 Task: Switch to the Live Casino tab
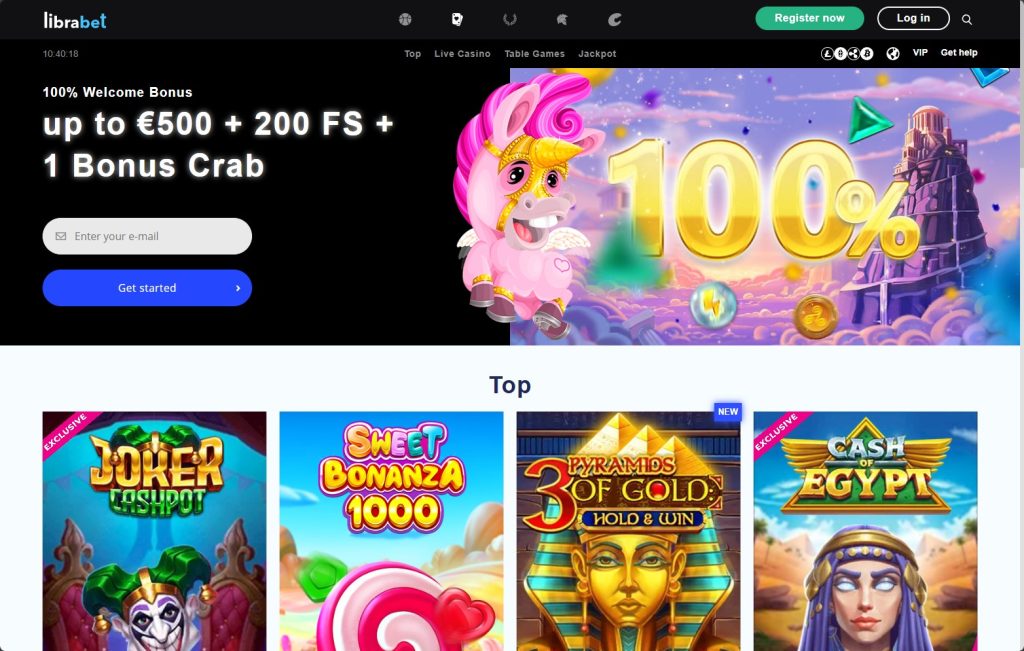462,54
